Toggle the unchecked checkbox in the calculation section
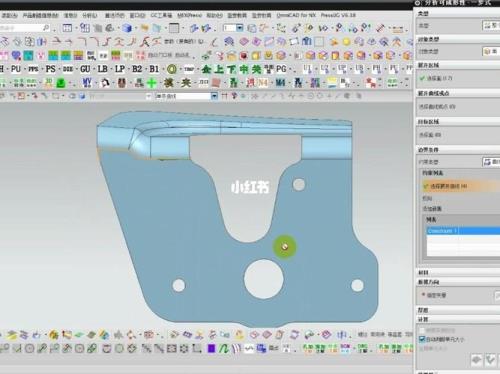 (x=422, y=330)
